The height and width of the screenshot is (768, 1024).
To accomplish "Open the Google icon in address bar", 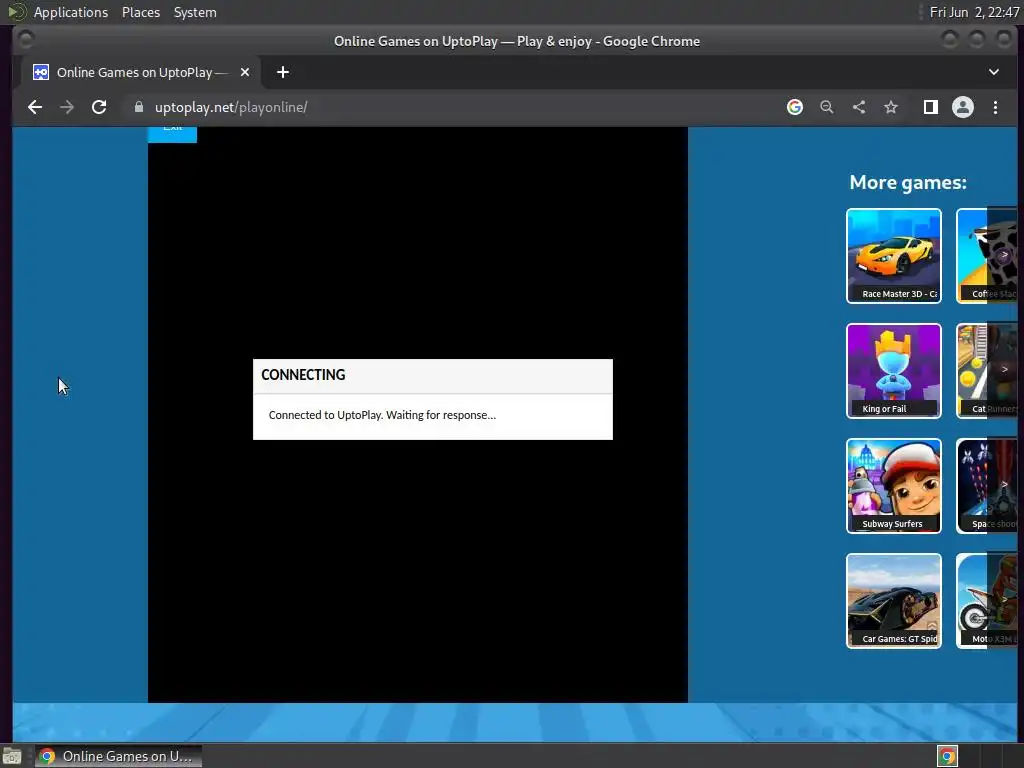I will 795,107.
